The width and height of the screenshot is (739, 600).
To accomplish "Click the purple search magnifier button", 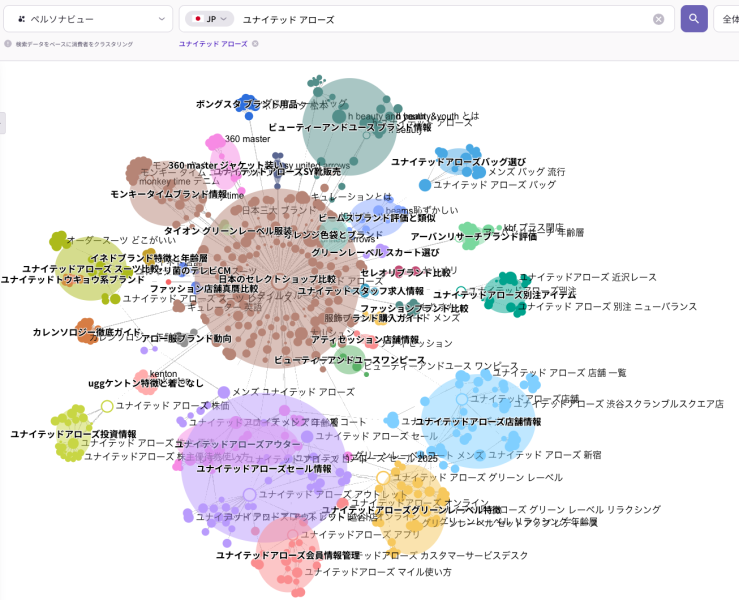I will [694, 19].
